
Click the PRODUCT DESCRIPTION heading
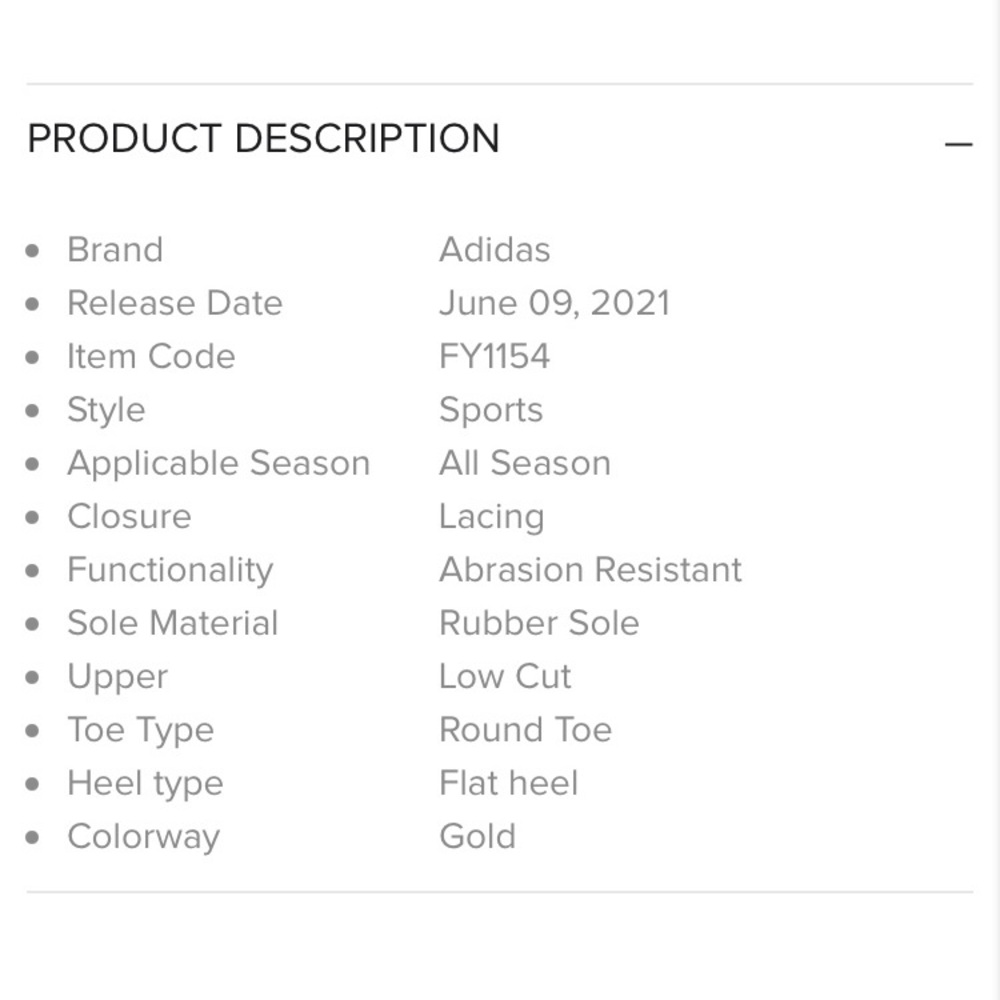tap(263, 138)
